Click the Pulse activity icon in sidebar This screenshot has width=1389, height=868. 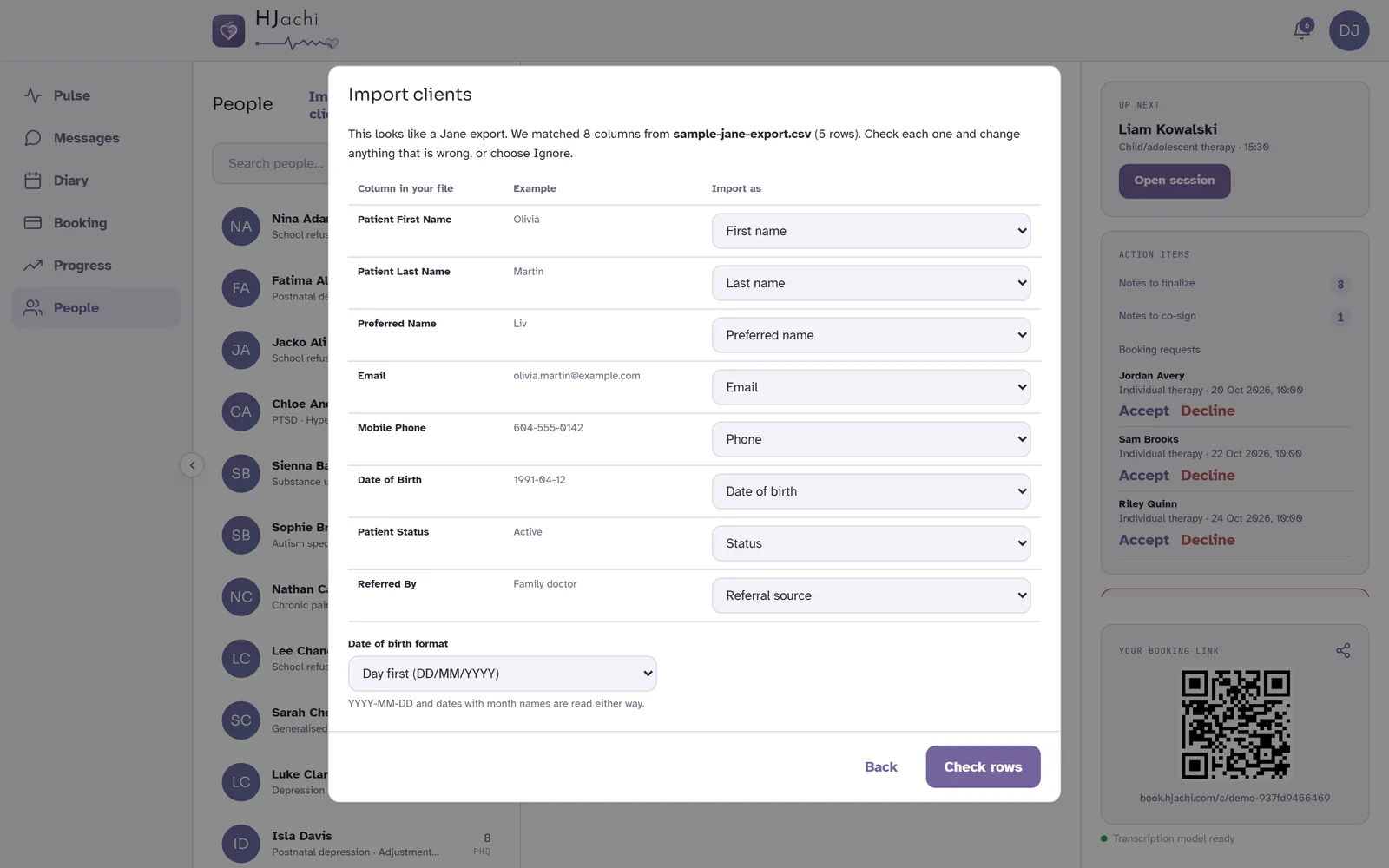[x=33, y=95]
